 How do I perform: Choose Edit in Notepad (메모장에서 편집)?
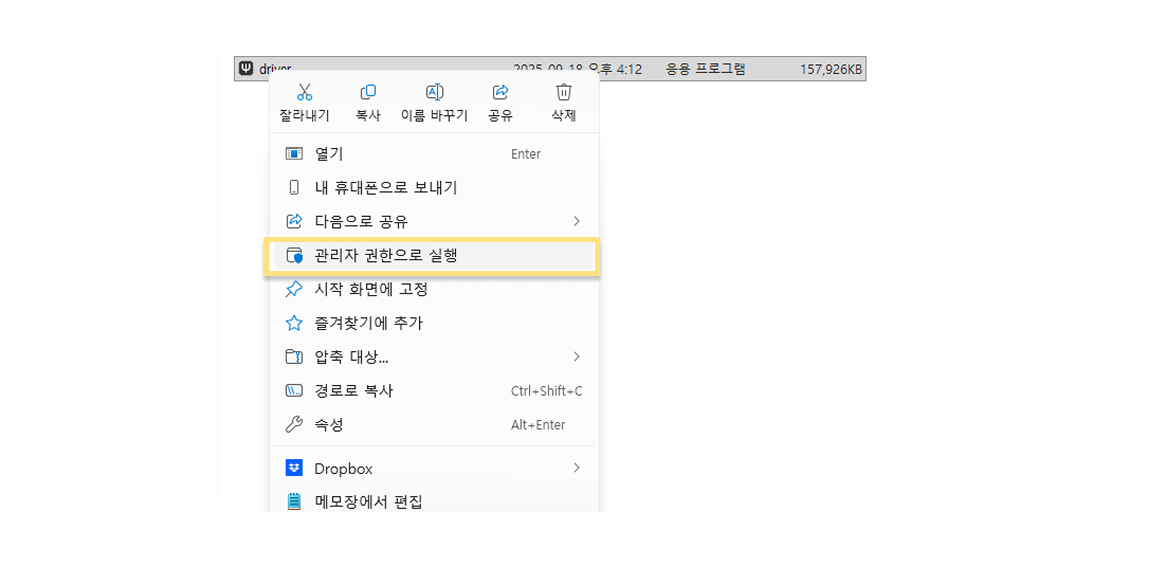click(x=368, y=501)
